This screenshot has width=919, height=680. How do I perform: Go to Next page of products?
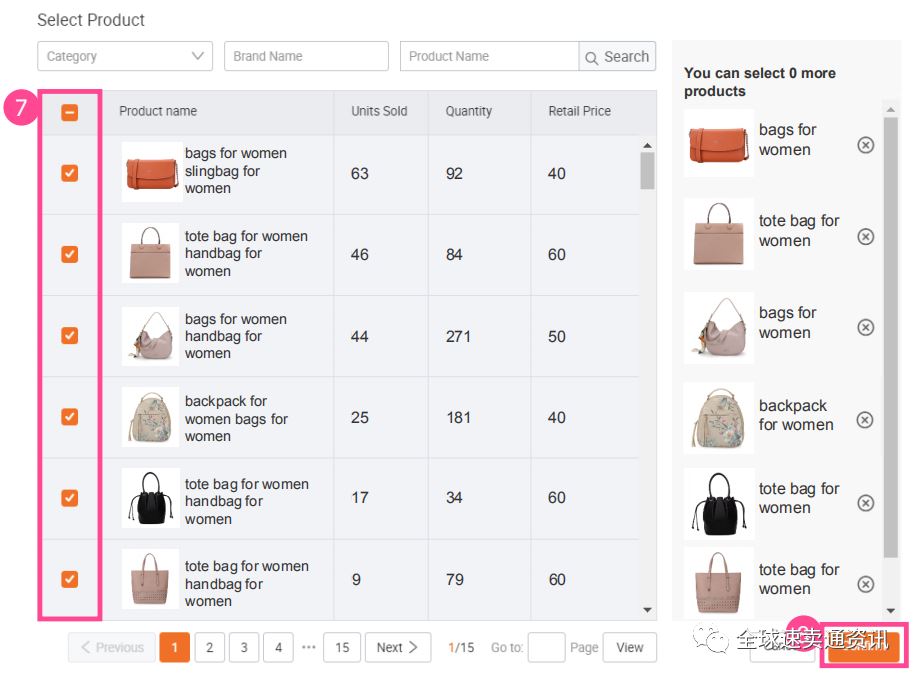pyautogui.click(x=398, y=647)
